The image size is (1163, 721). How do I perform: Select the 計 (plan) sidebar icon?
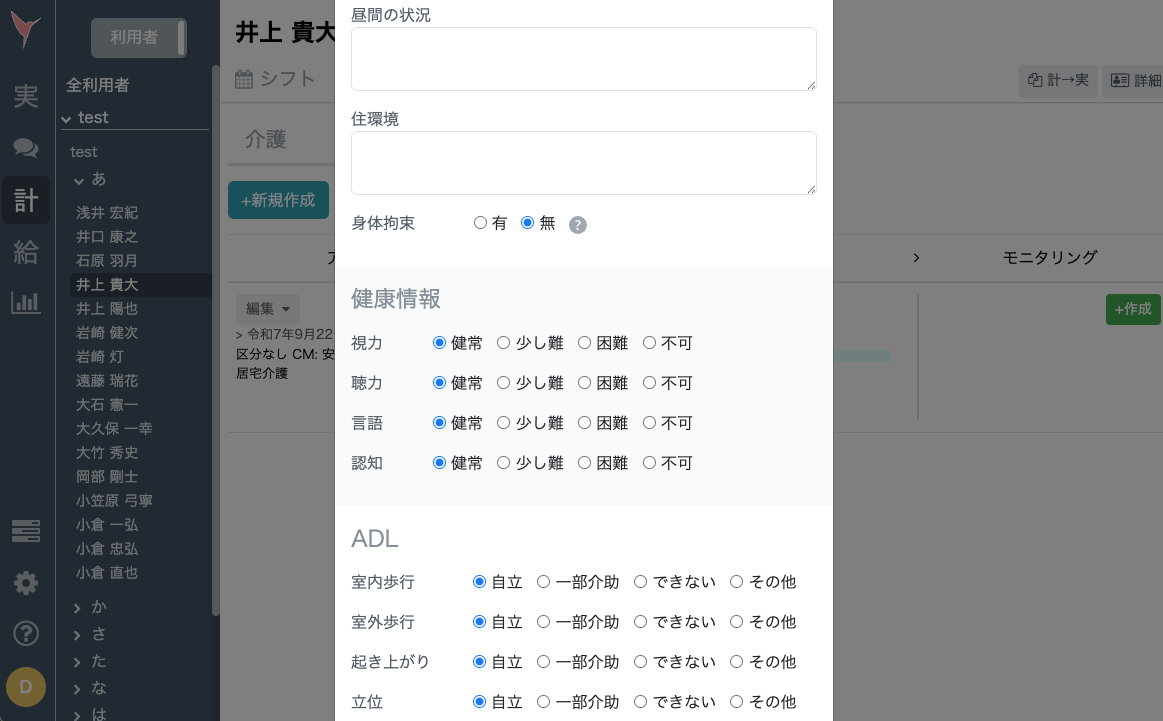pos(26,199)
